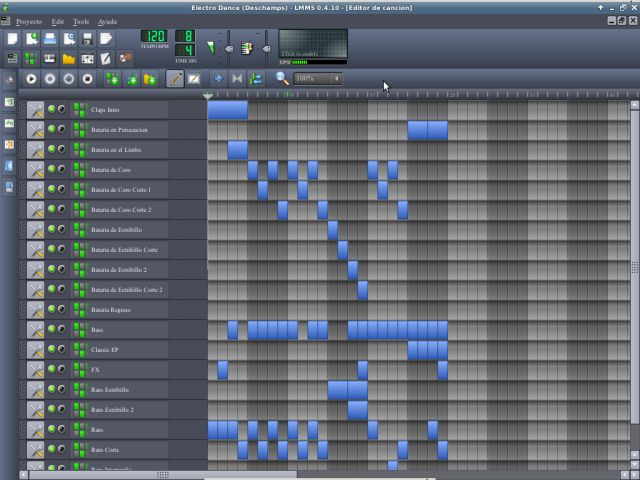Image resolution: width=640 pixels, height=480 pixels.
Task: Add a sample track
Action: [x=131, y=79]
